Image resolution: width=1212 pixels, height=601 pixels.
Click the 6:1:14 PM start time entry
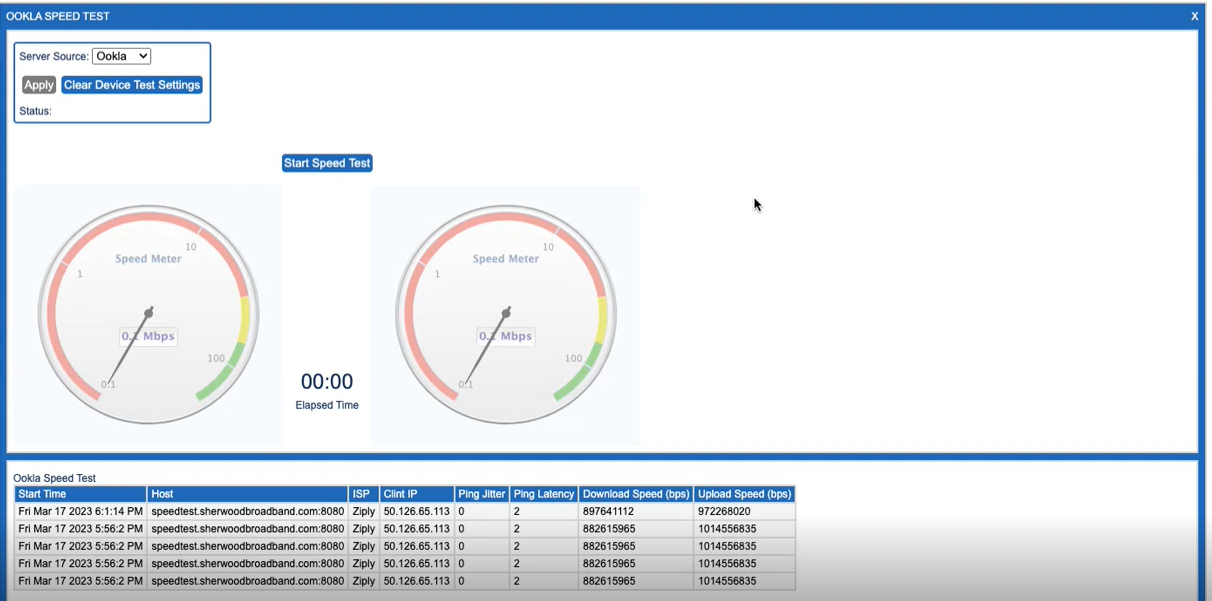81,512
